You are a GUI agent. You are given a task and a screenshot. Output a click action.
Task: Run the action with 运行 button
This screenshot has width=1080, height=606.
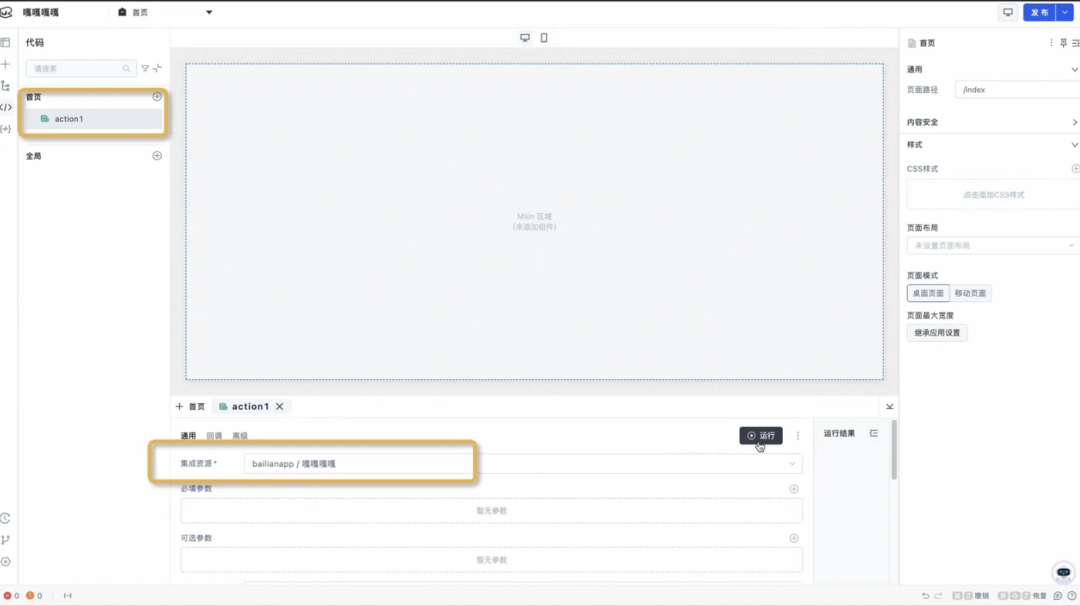tap(761, 436)
